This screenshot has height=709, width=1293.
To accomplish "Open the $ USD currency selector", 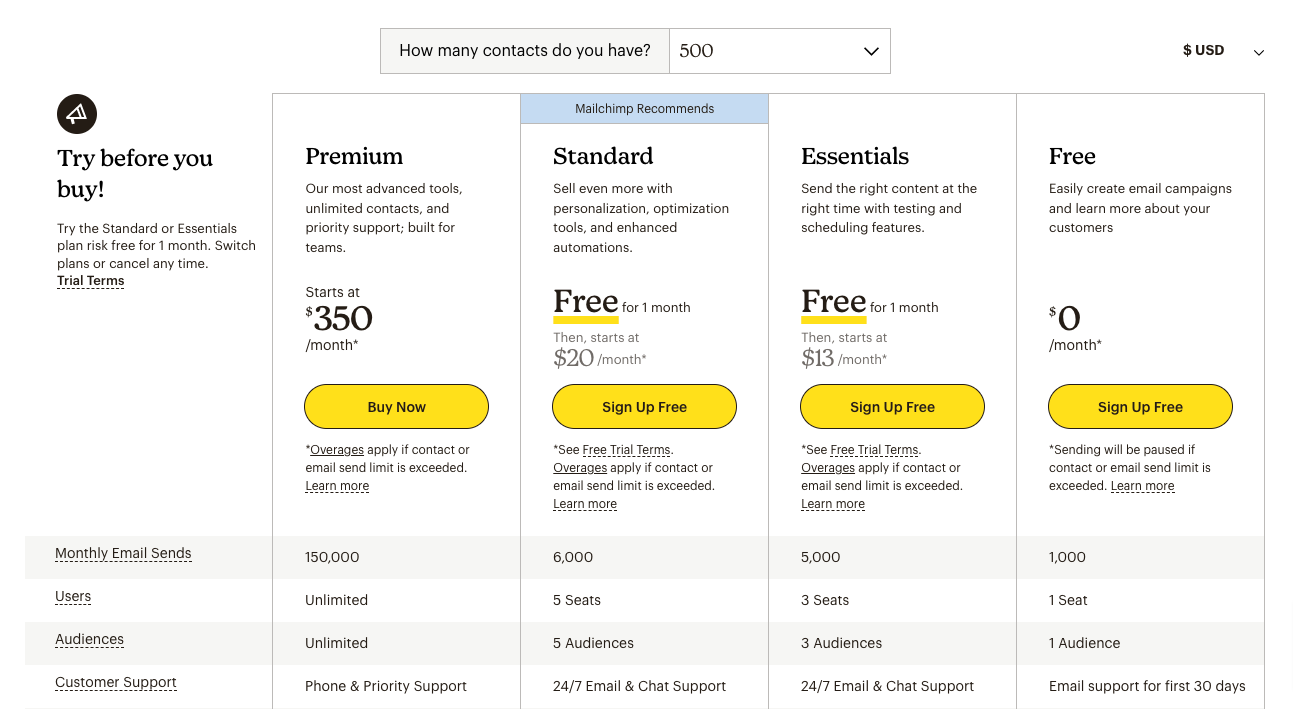I will 1203,50.
